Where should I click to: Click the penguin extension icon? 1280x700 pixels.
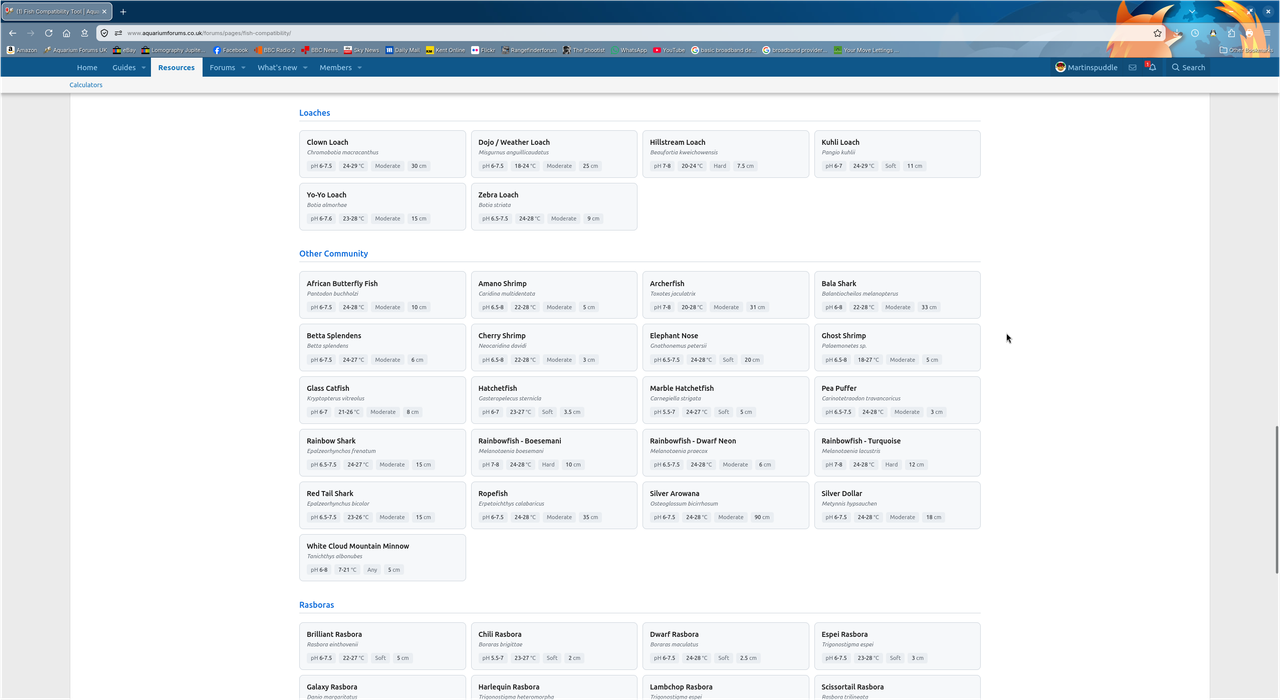coord(1213,33)
